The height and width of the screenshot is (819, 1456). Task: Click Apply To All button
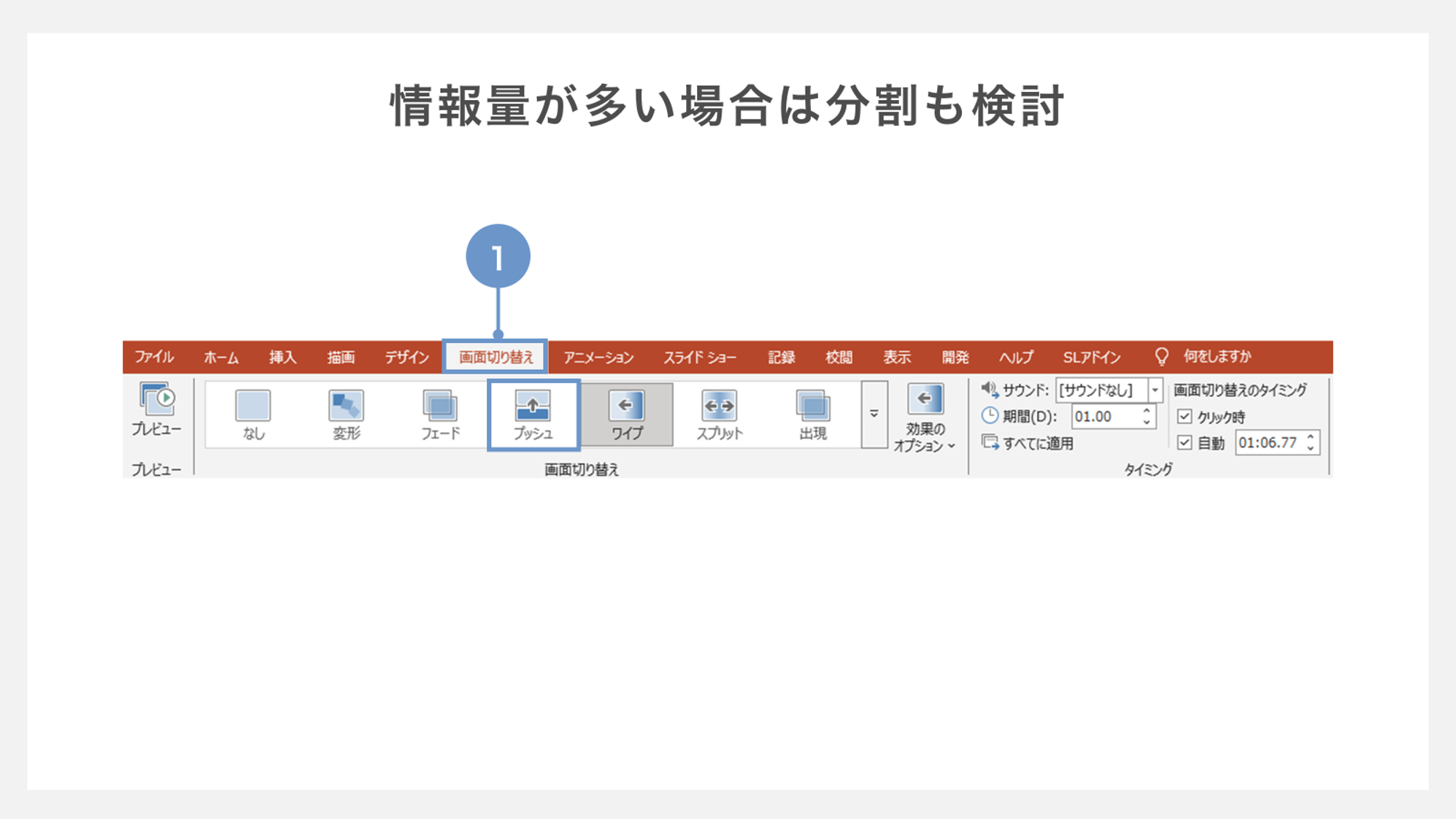(1028, 443)
